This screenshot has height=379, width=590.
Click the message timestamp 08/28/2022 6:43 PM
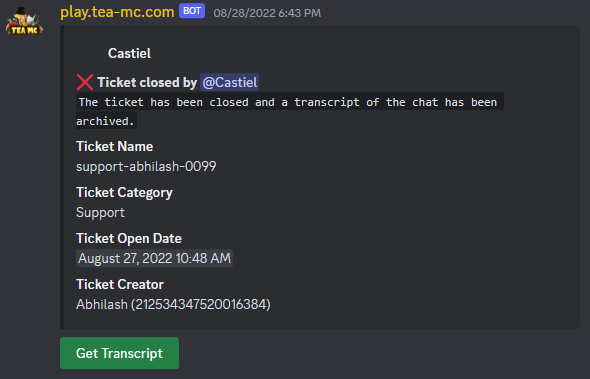click(x=267, y=13)
